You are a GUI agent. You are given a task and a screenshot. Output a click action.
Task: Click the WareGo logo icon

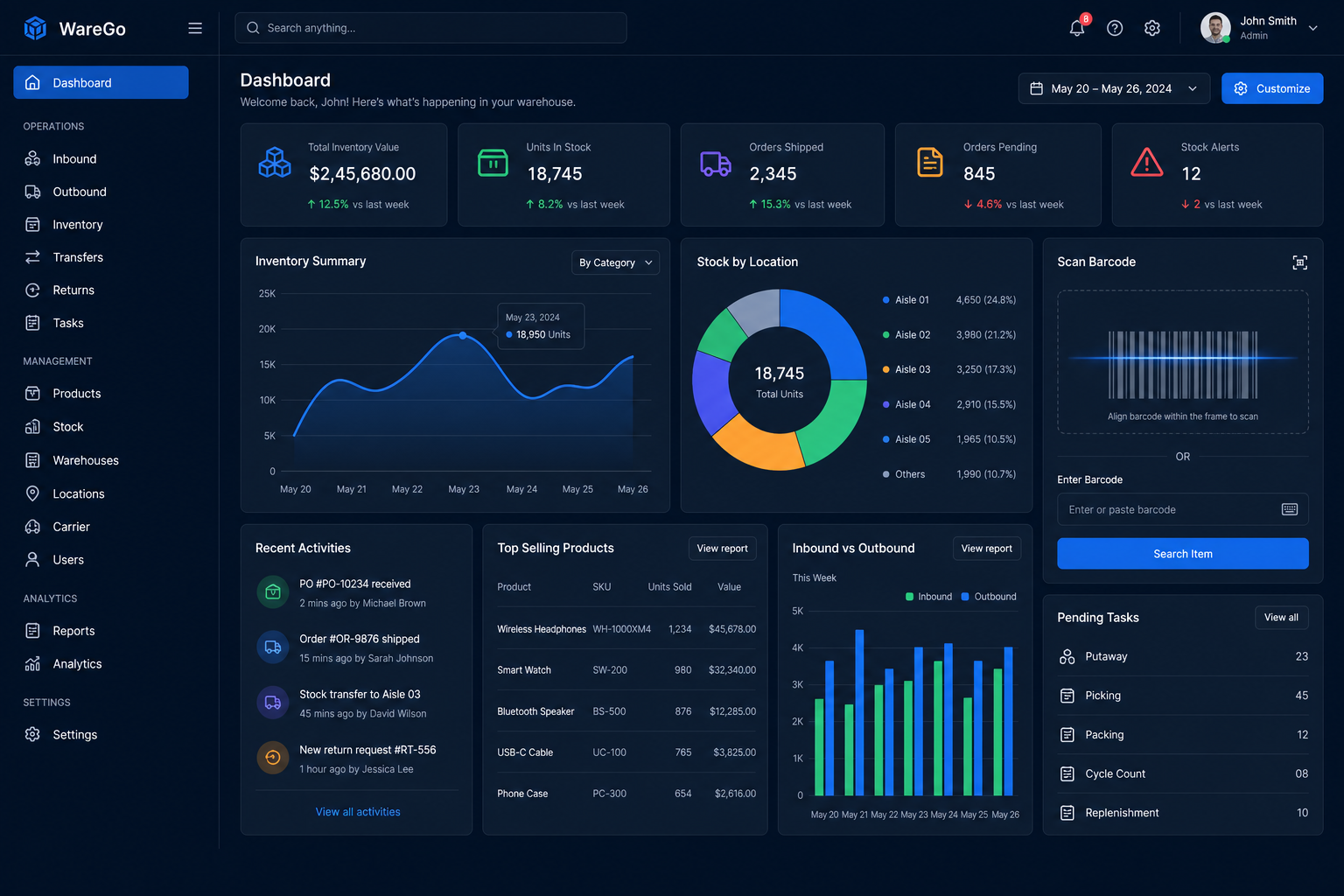tap(35, 28)
